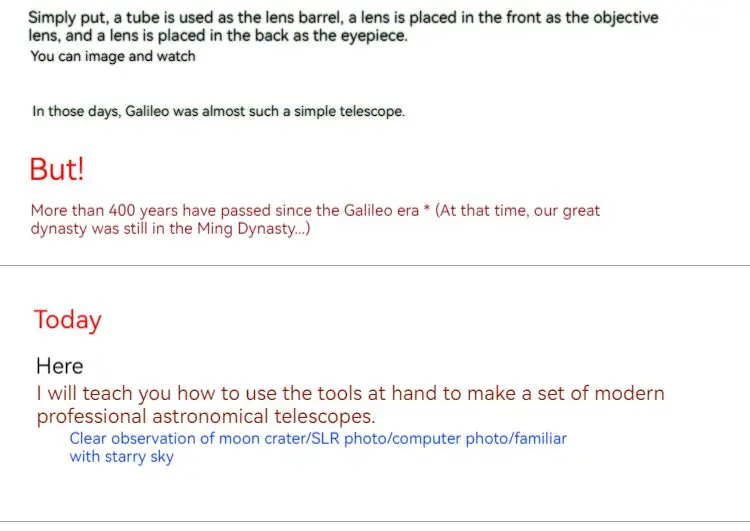The height and width of the screenshot is (531, 750).
Task: Click the sentence beginning "Simply put, a tube"
Action: (x=343, y=26)
